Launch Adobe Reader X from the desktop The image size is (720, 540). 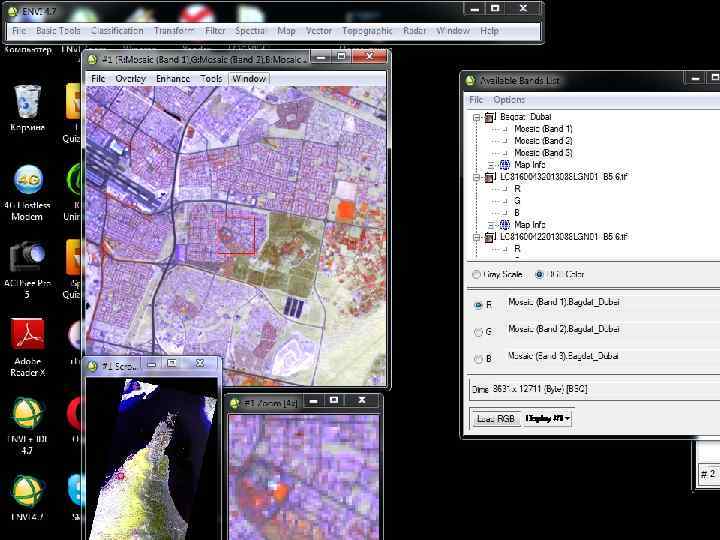point(28,334)
